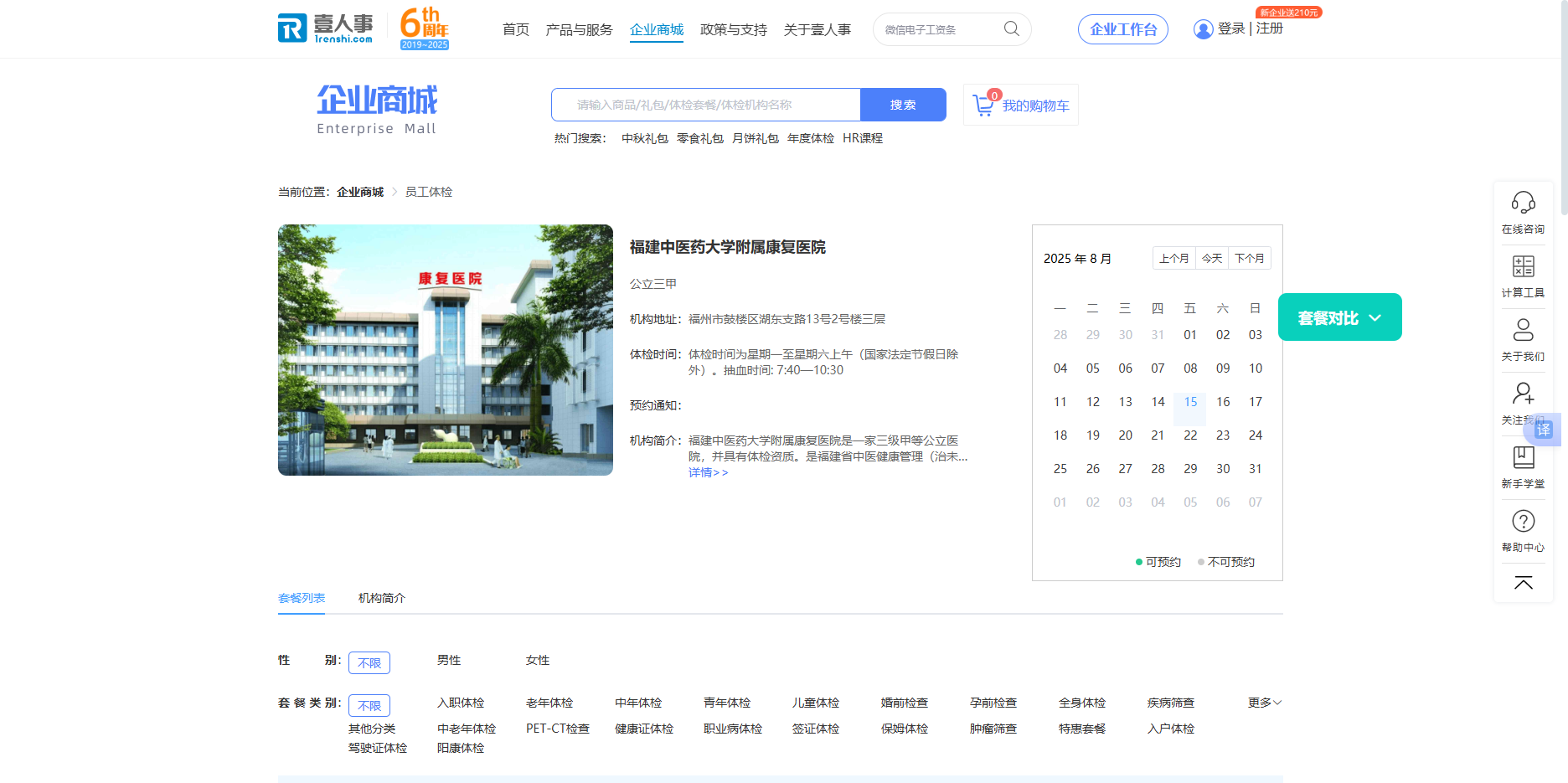The width and height of the screenshot is (1568, 783).
Task: Expand the 套餐对比 panel
Action: 1339,317
